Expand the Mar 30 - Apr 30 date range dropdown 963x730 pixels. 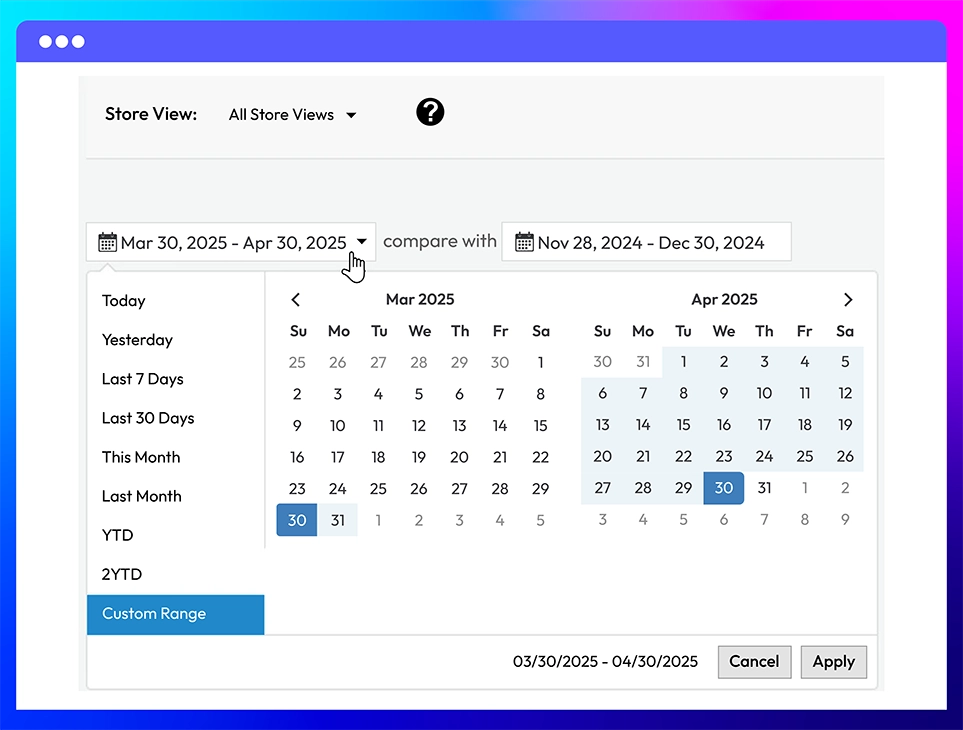(x=231, y=242)
